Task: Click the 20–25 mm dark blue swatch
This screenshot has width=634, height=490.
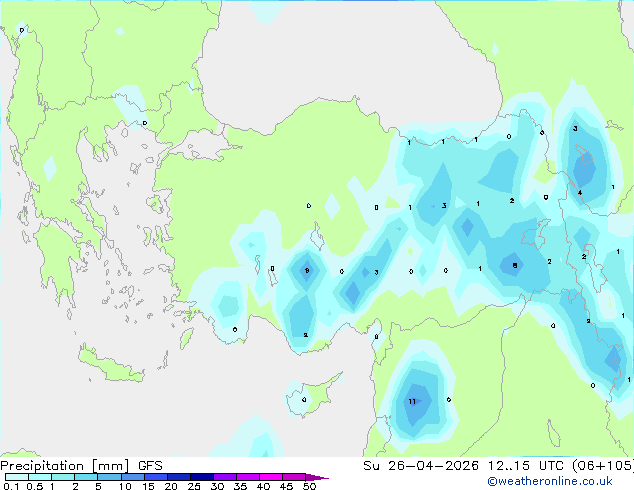Action: (x=179, y=477)
